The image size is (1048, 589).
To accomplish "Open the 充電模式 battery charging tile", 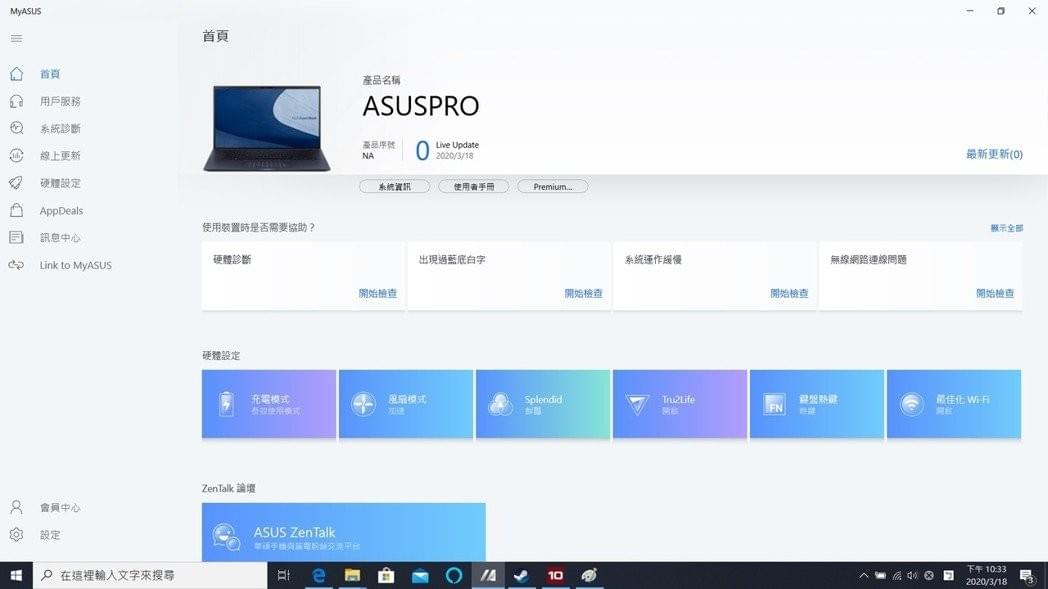I will coord(269,404).
